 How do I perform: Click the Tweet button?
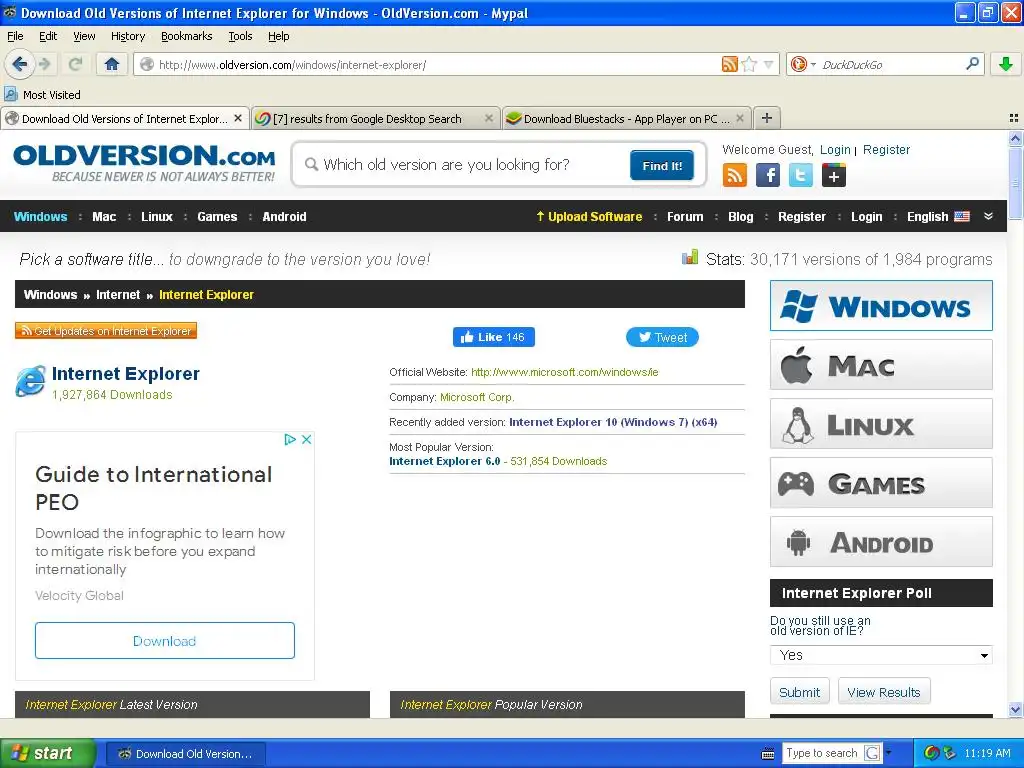[662, 337]
